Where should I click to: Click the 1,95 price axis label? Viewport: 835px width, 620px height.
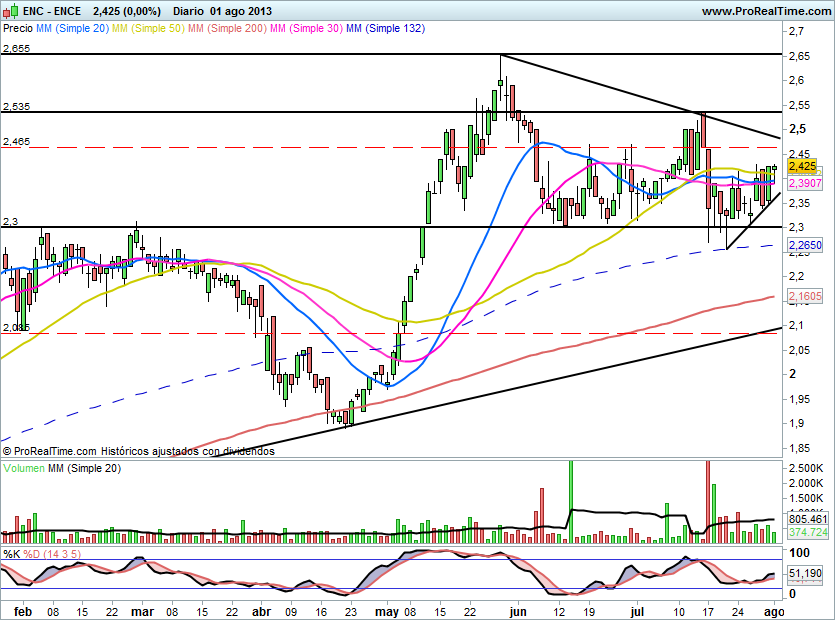coord(798,399)
